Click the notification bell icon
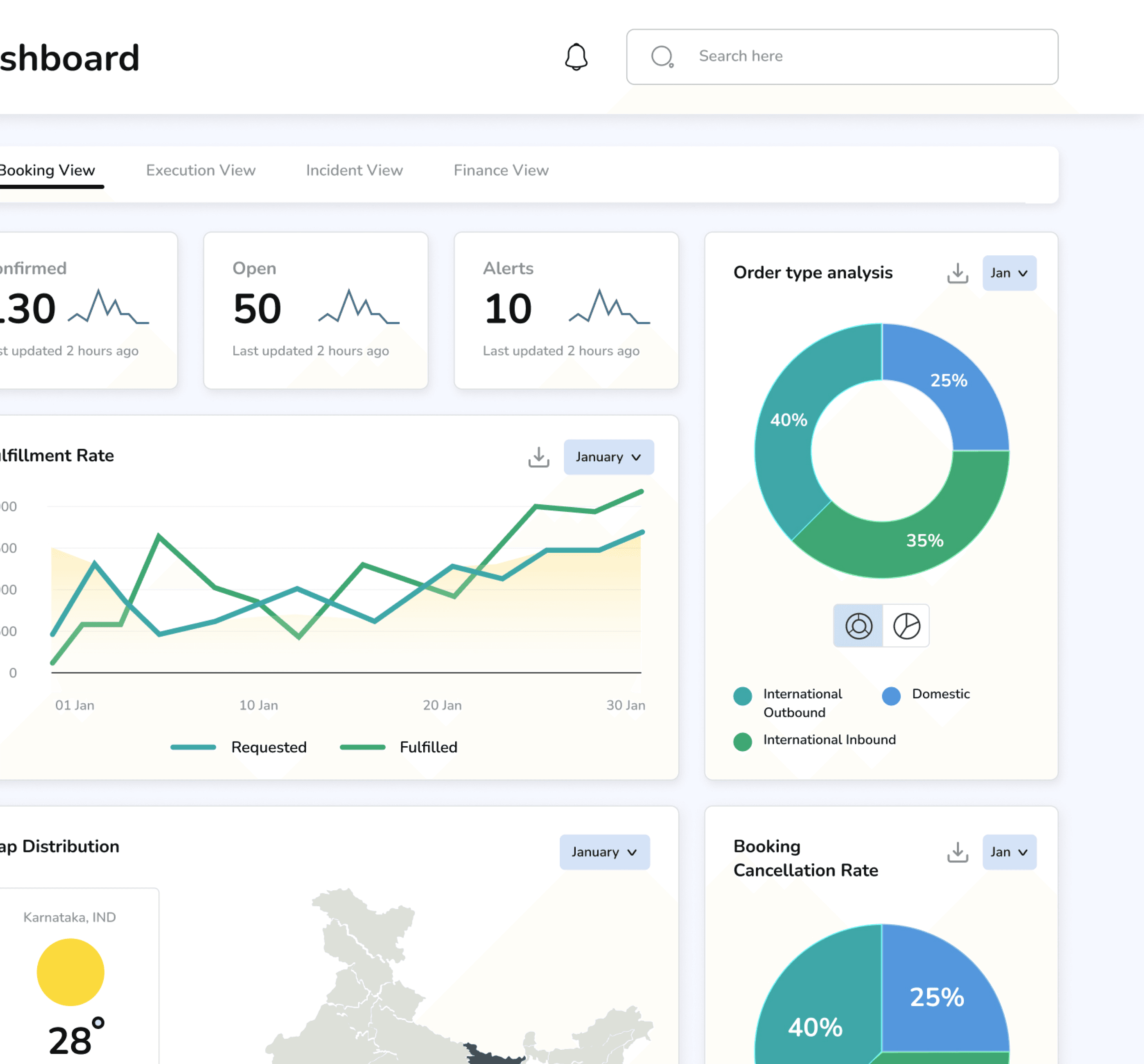Screen dimensions: 1144x1064 575,57
